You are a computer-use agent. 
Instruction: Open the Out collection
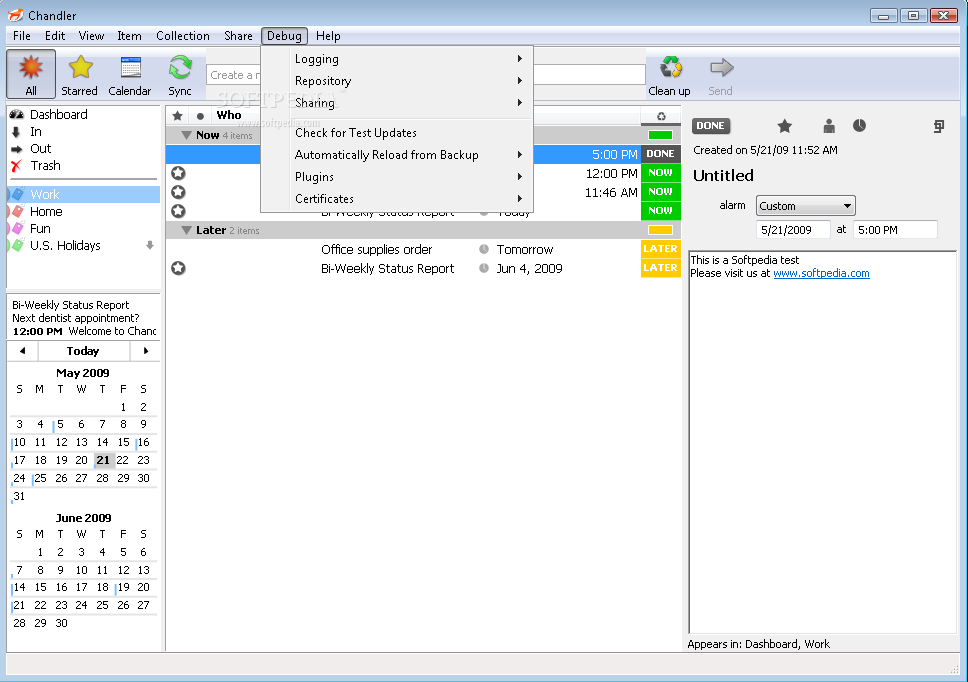coord(40,149)
